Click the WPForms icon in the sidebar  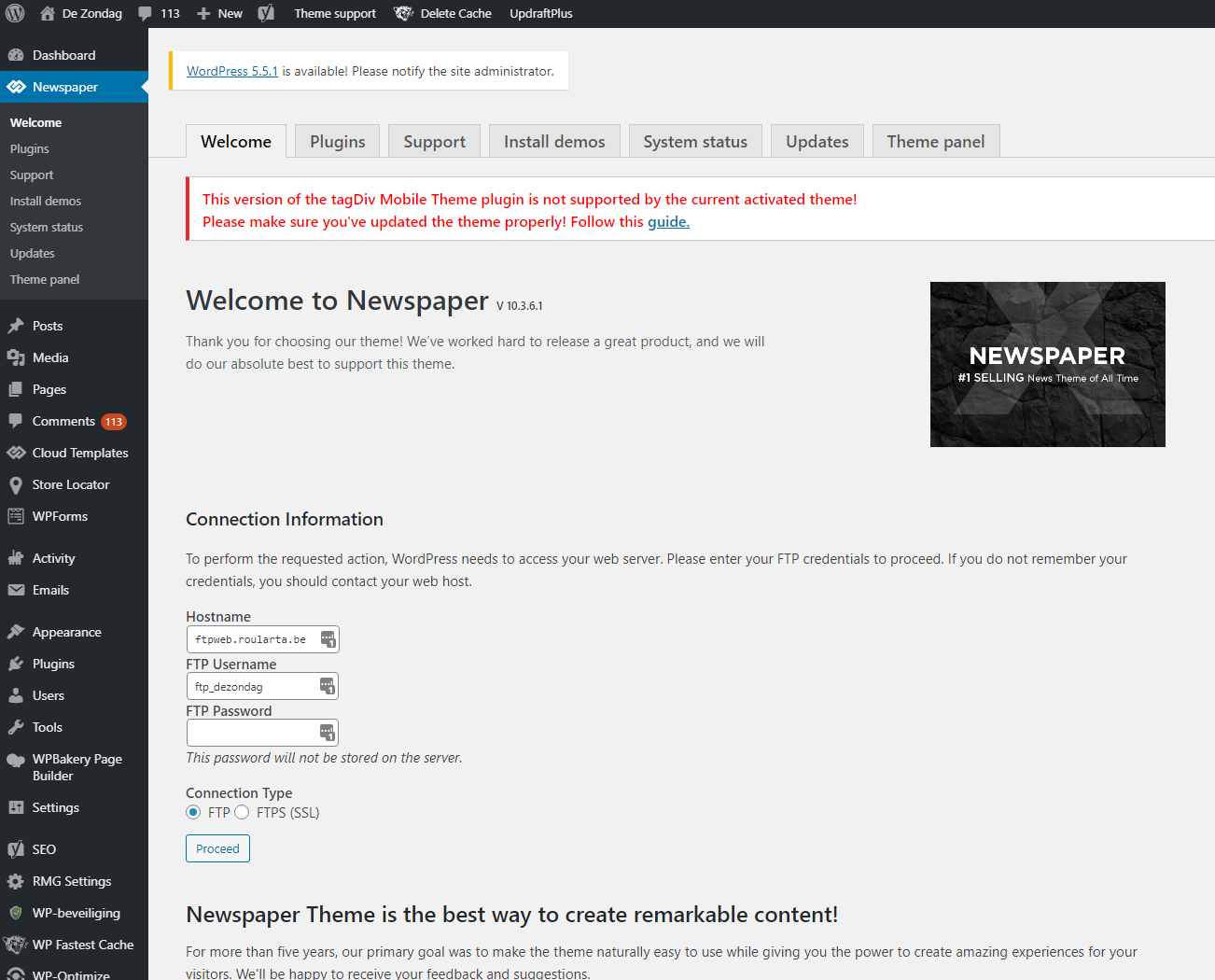click(16, 516)
